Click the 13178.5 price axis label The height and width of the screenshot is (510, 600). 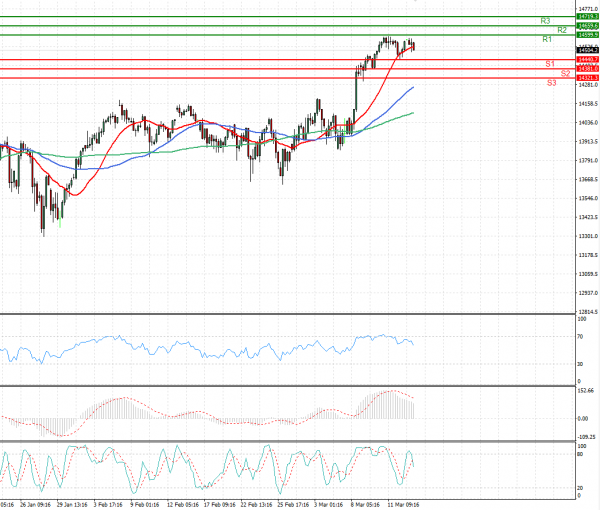point(588,255)
